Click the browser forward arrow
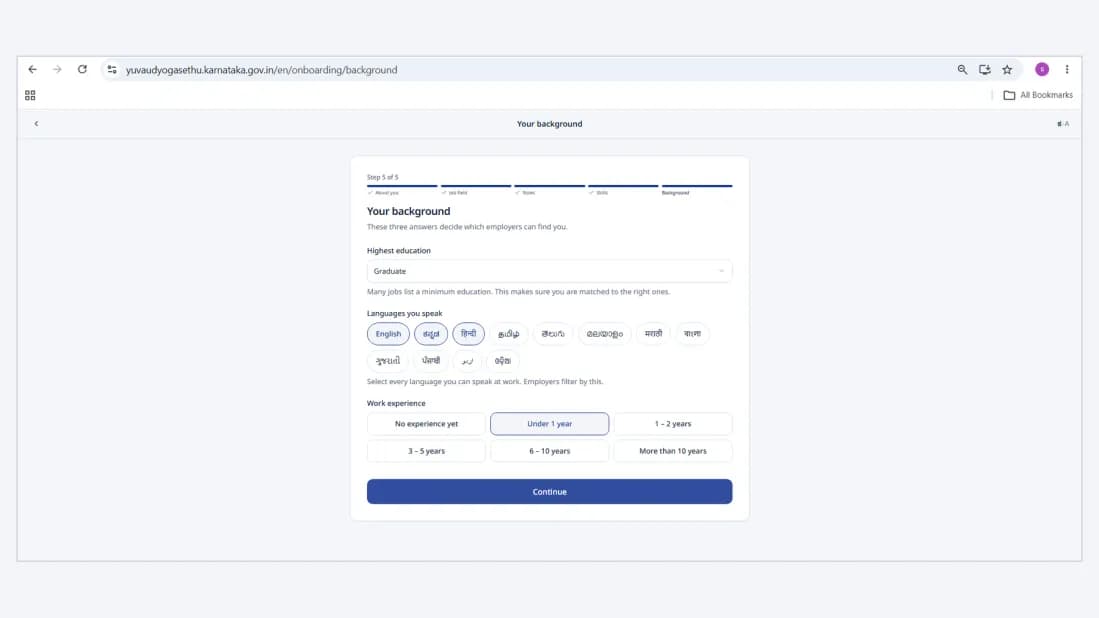Image resolution: width=1099 pixels, height=618 pixels. [57, 69]
